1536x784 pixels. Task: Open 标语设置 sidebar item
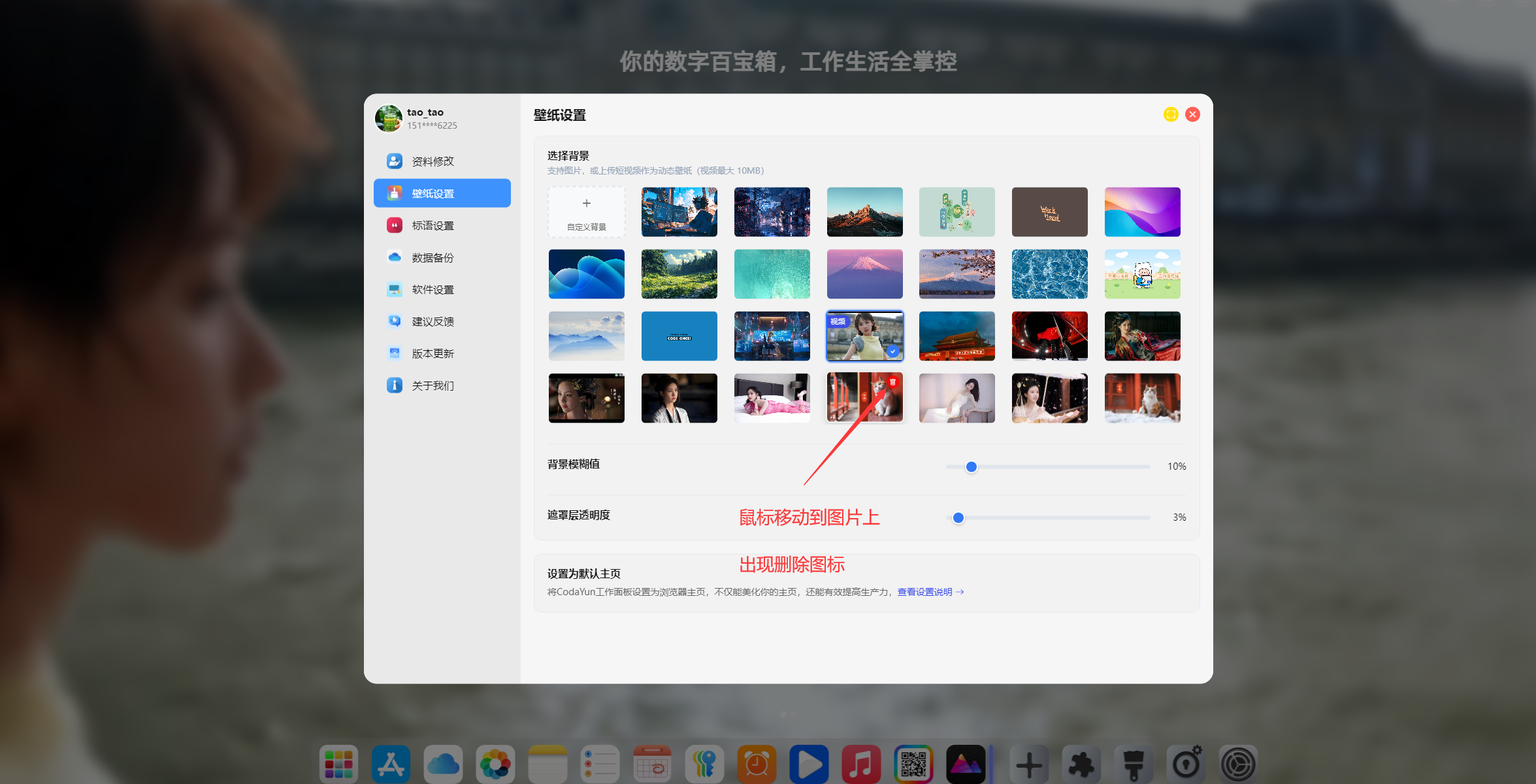(442, 225)
